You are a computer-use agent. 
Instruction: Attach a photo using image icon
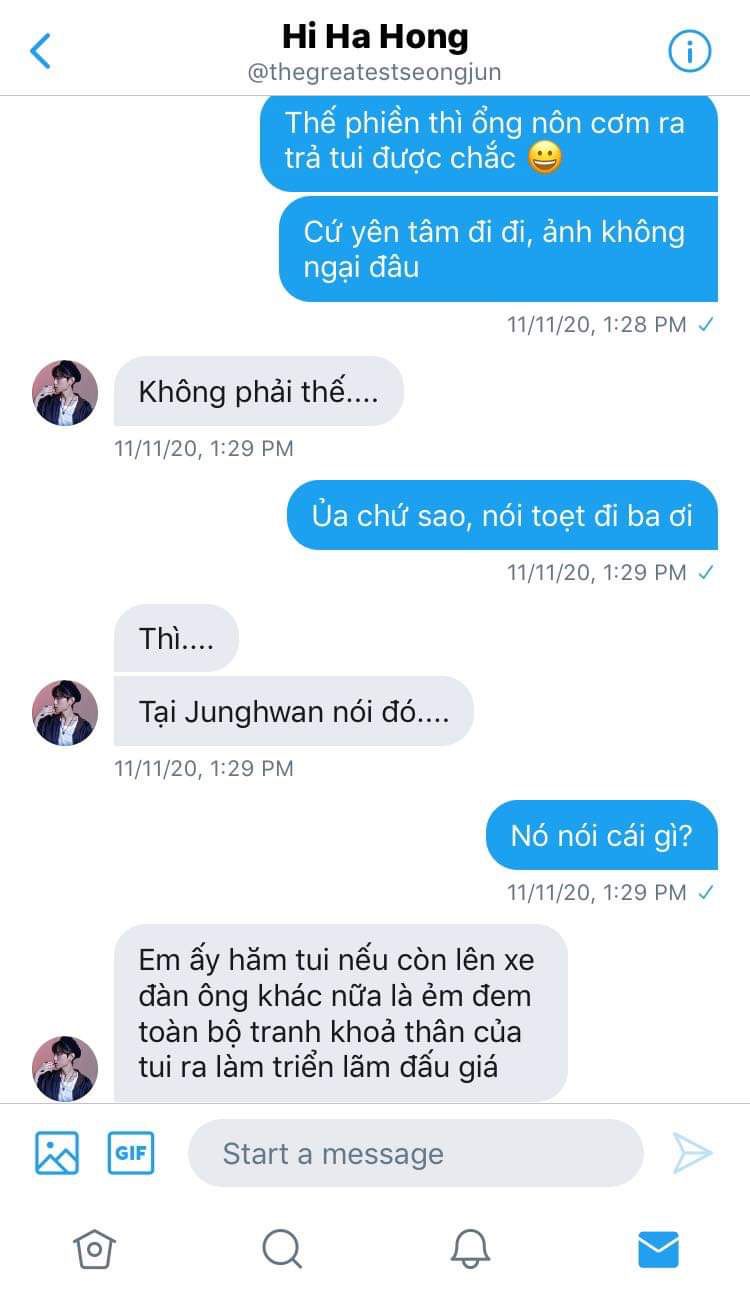tap(57, 1153)
